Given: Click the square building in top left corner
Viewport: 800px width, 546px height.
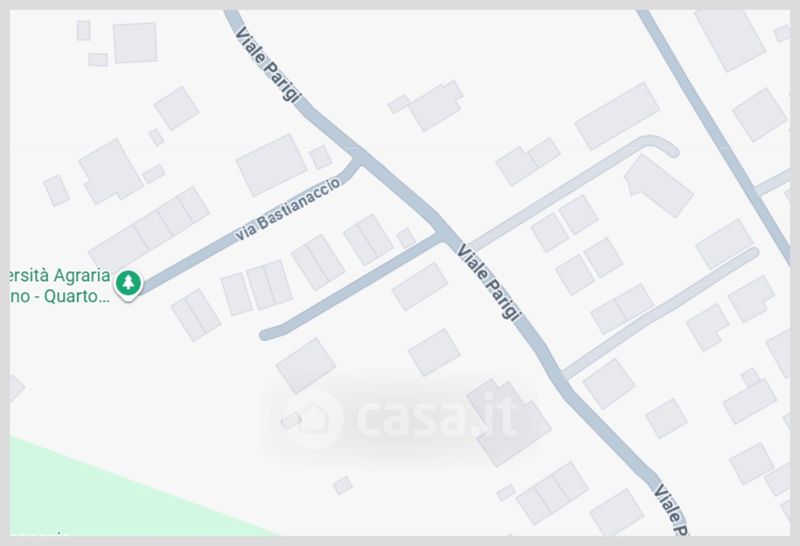Looking at the screenshot, I should 135,42.
